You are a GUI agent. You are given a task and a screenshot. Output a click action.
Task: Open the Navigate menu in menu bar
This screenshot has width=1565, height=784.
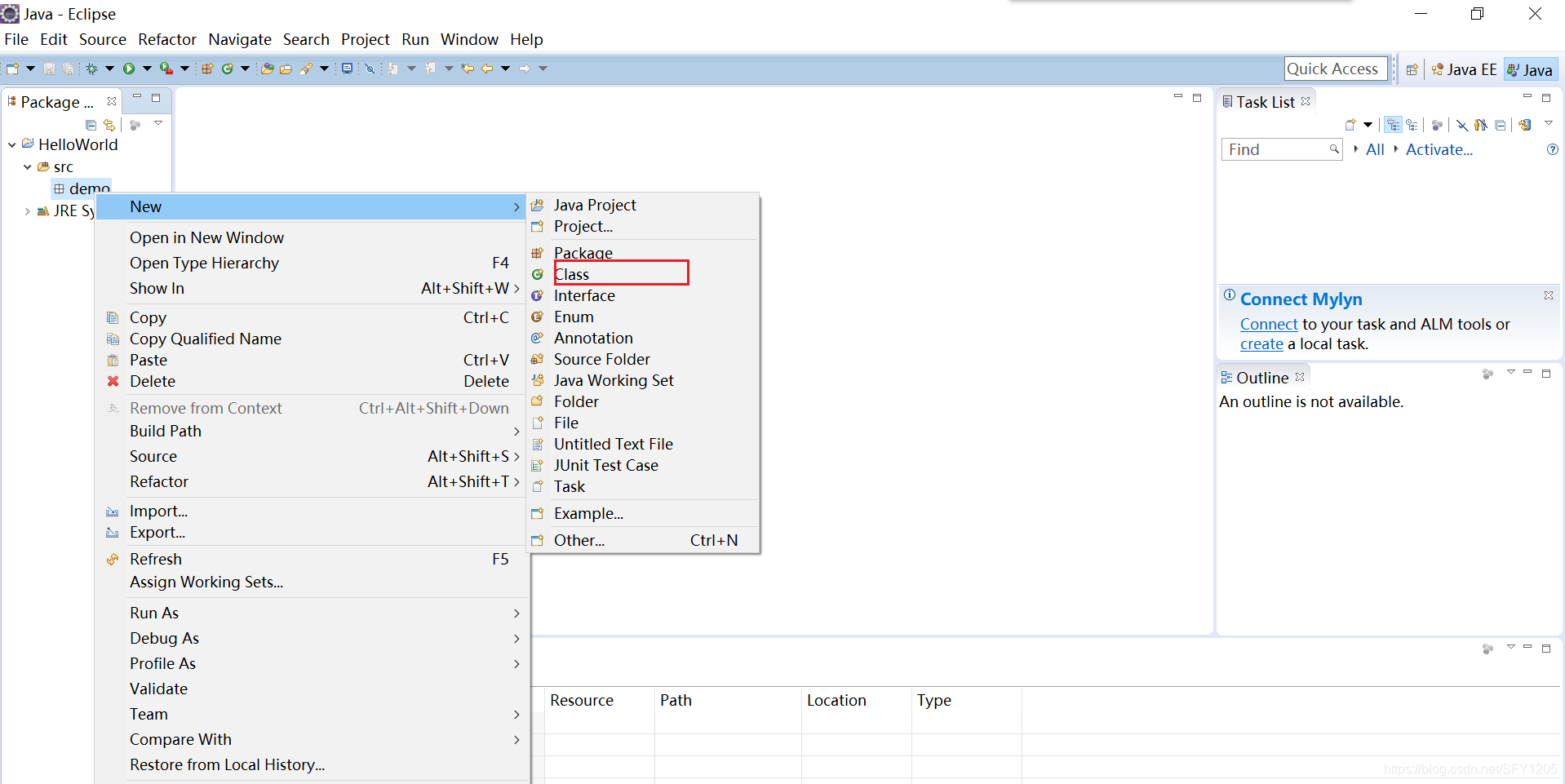[240, 39]
